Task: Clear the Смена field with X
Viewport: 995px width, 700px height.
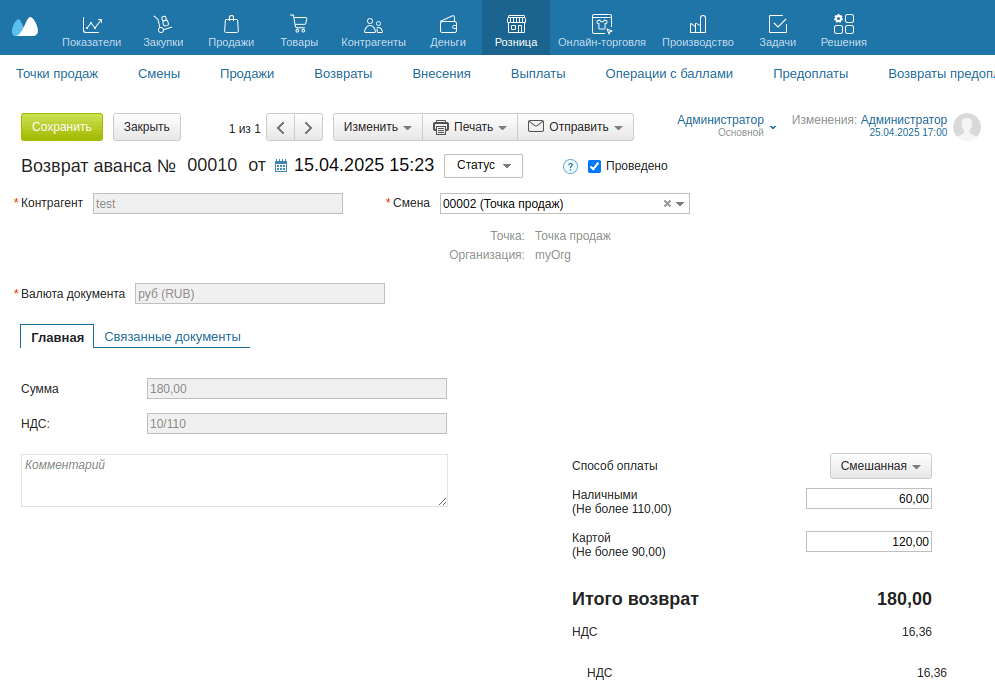Action: point(667,204)
